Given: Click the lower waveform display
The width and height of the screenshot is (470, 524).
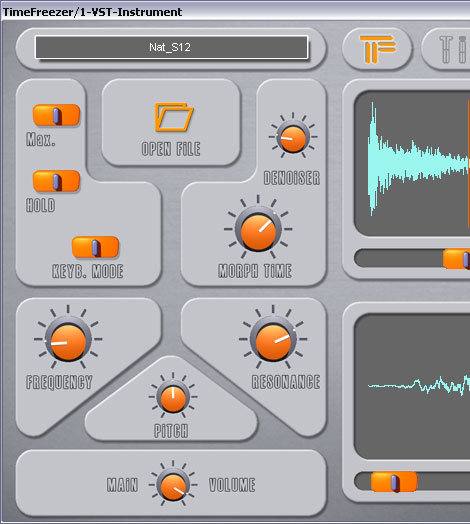Looking at the screenshot, I should point(412,386).
